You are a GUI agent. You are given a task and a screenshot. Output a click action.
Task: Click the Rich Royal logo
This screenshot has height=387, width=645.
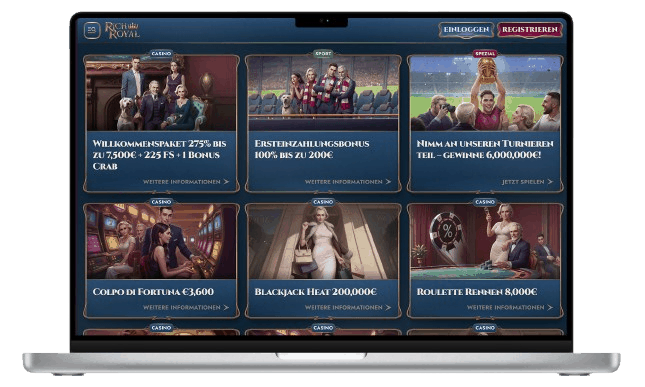click(x=122, y=30)
